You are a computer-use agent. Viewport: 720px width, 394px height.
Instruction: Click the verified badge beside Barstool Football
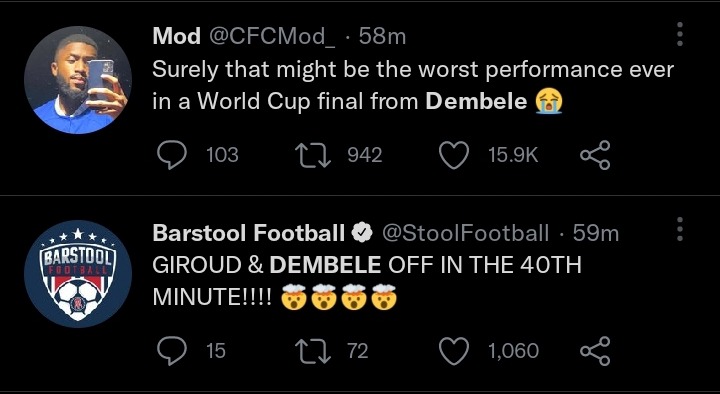pyautogui.click(x=362, y=233)
